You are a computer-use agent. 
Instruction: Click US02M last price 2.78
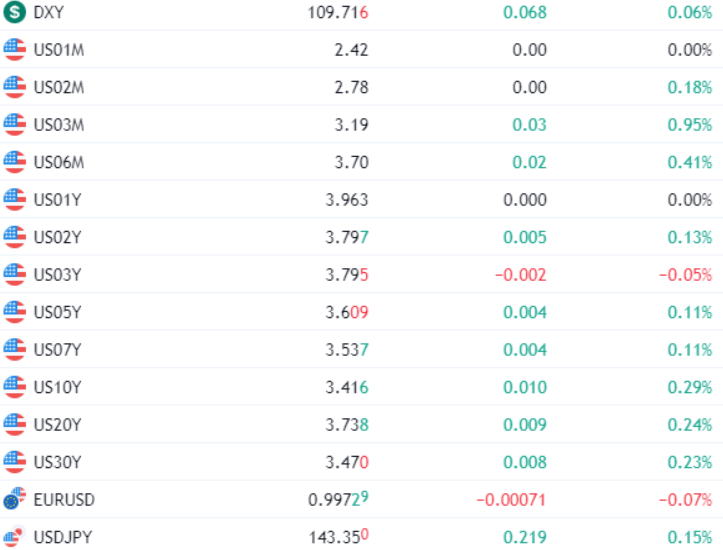point(351,88)
